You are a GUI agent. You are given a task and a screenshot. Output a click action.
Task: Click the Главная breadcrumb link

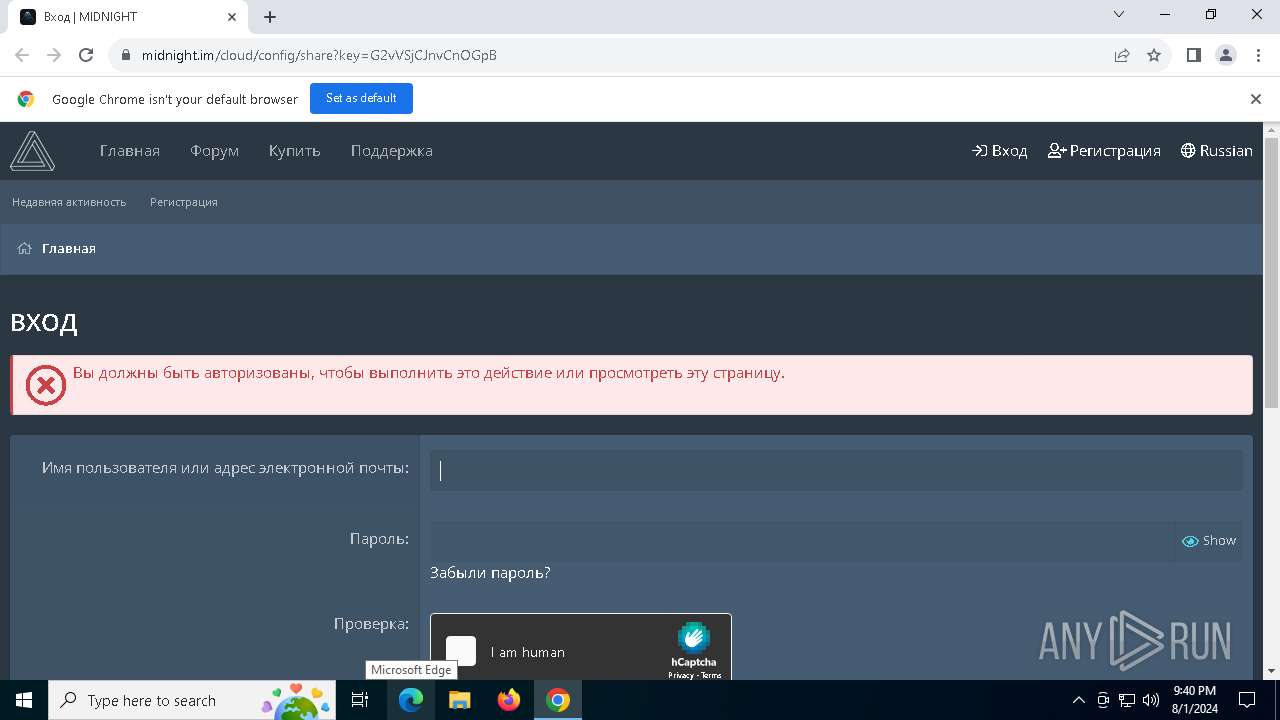click(x=69, y=249)
